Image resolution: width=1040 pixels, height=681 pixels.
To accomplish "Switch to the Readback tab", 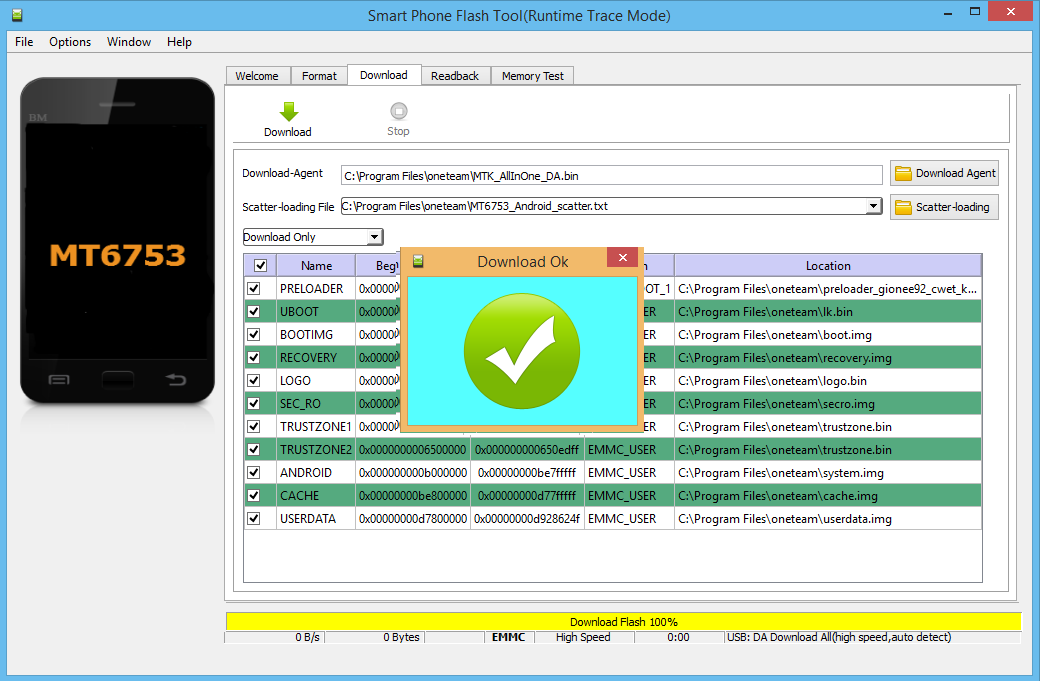I will [455, 76].
